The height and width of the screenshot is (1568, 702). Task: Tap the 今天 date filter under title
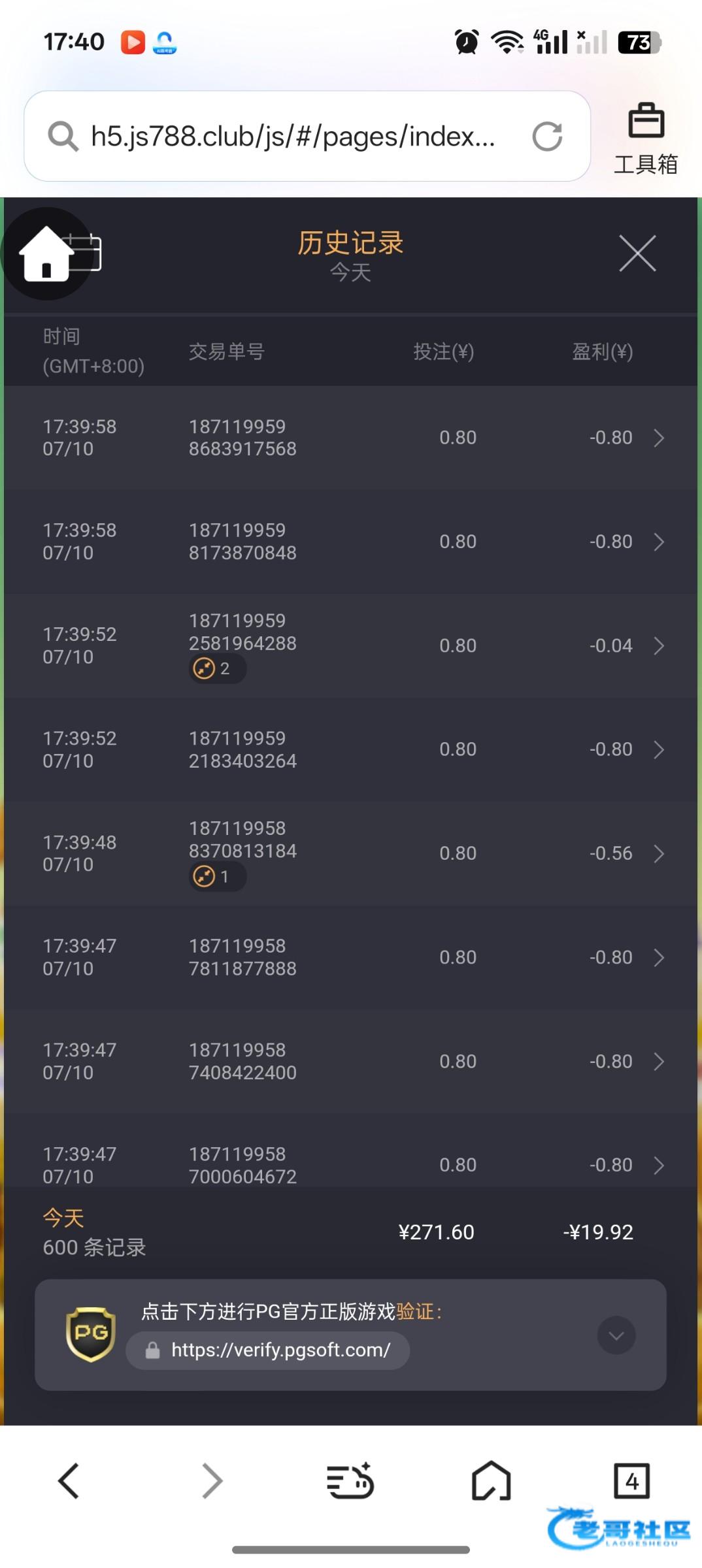point(350,272)
